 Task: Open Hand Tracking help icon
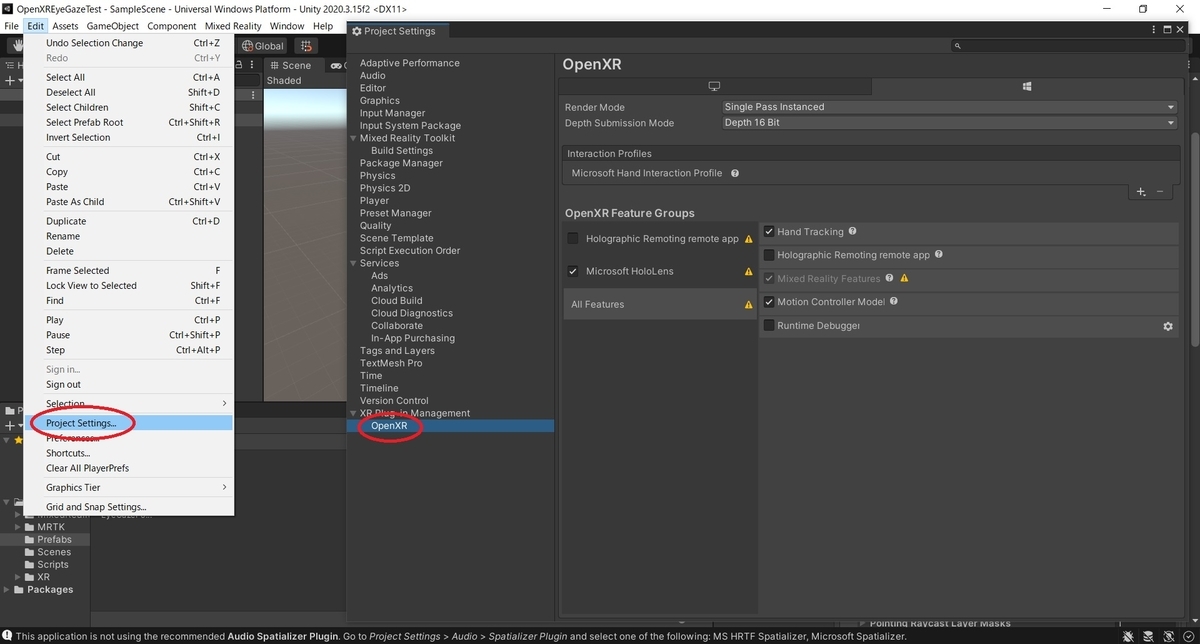[853, 231]
